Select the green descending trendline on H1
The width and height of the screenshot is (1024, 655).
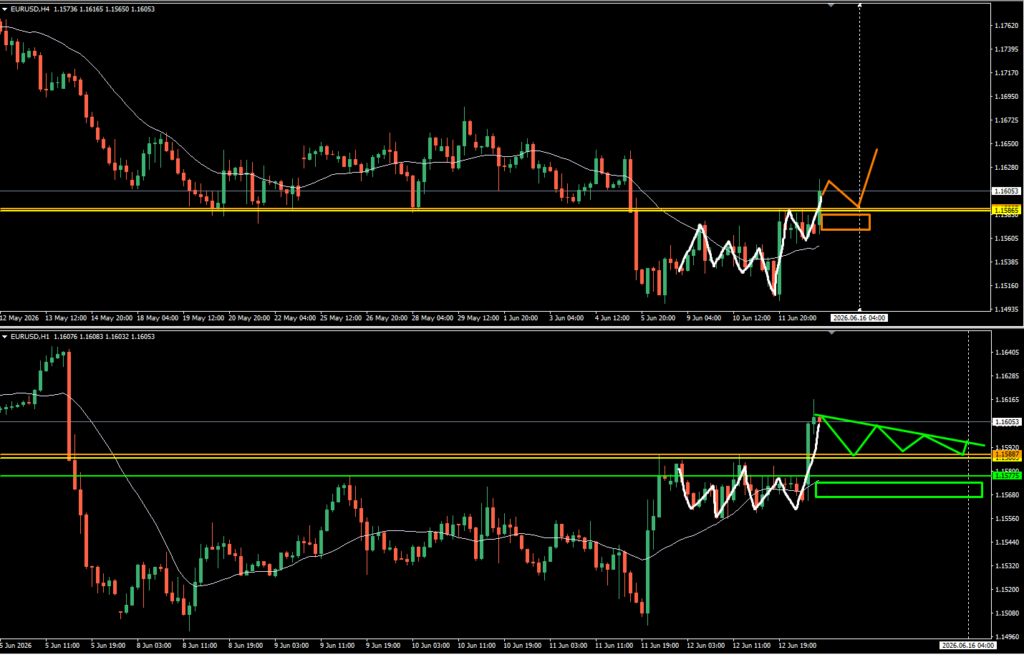(901, 430)
